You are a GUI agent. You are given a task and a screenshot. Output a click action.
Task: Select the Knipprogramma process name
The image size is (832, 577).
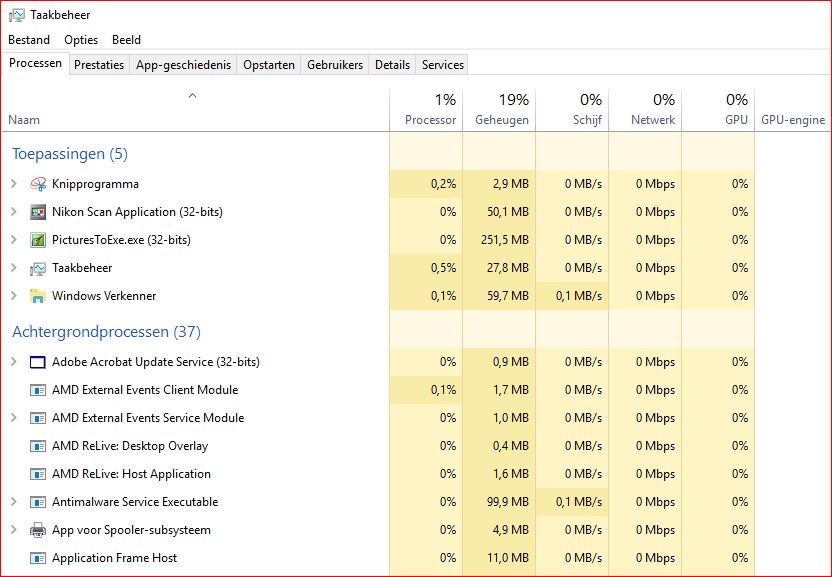click(96, 184)
